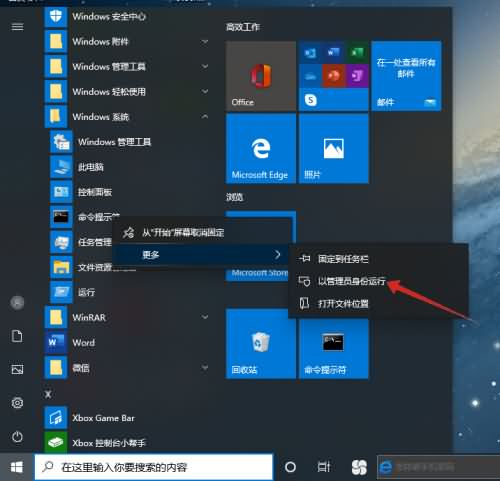Screen dimensions: 500x481
Task: Click the fan-shaped app icon on taskbar
Action: pyautogui.click(x=359, y=467)
